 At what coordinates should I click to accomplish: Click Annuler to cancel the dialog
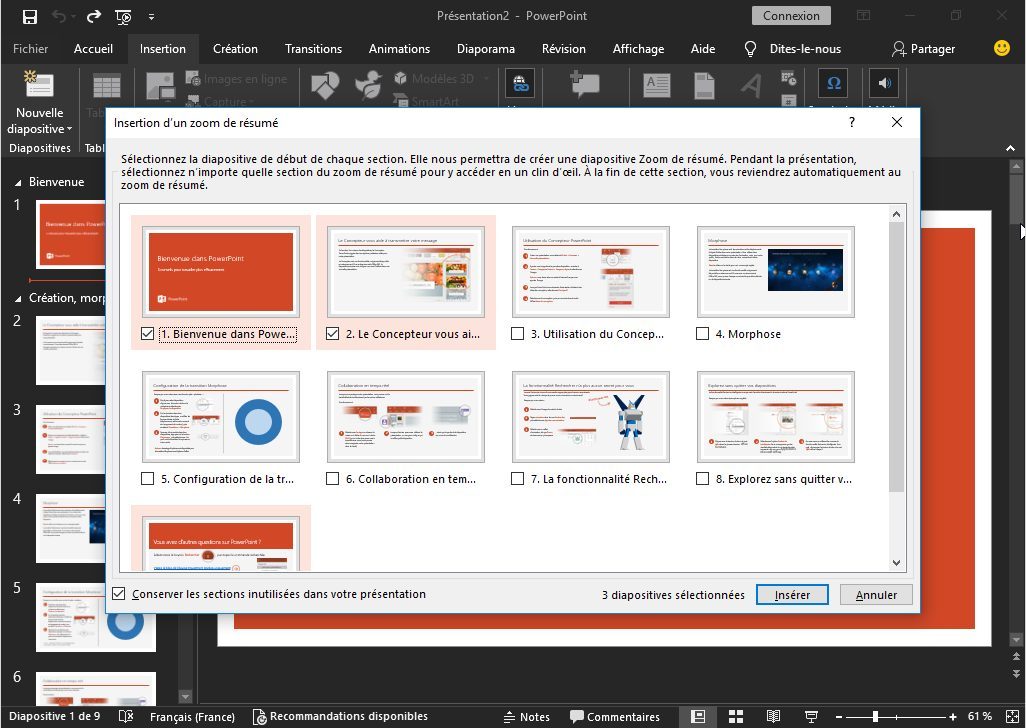coord(876,595)
